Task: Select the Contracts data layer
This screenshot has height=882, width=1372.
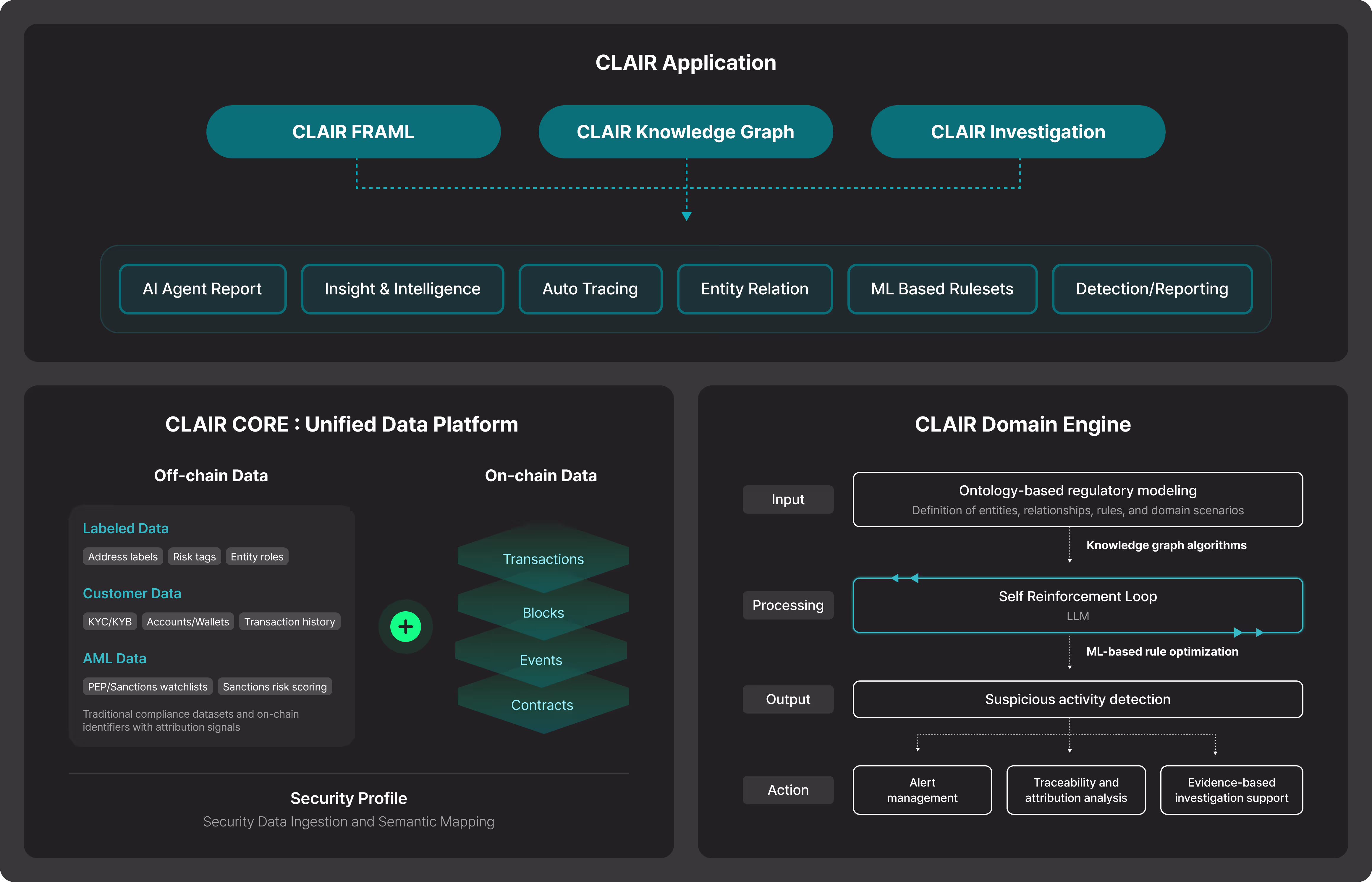Action: pos(542,705)
